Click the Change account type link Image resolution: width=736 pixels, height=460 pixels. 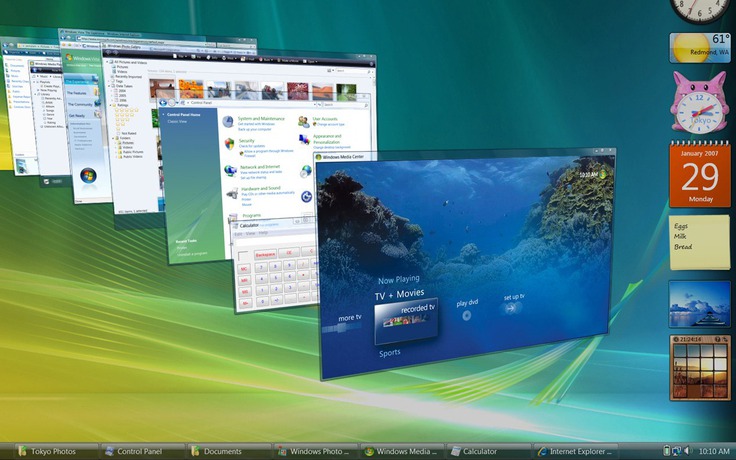[x=330, y=124]
